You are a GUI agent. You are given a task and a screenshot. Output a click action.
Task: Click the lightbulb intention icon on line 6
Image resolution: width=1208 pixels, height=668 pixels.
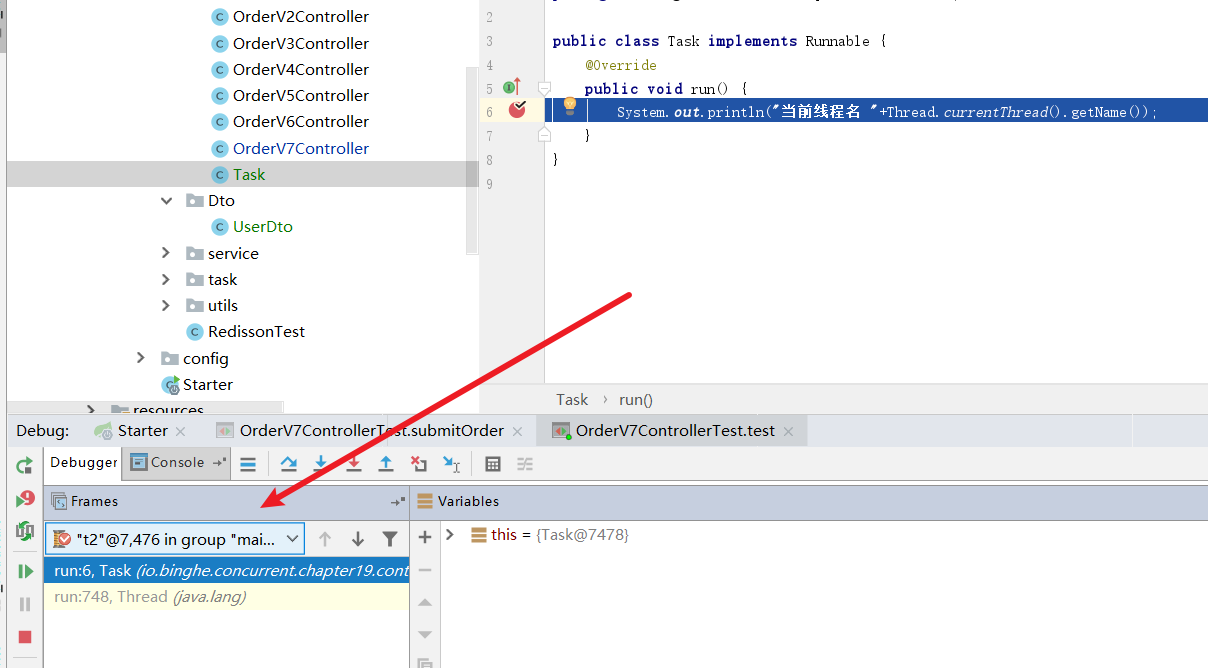click(x=570, y=105)
